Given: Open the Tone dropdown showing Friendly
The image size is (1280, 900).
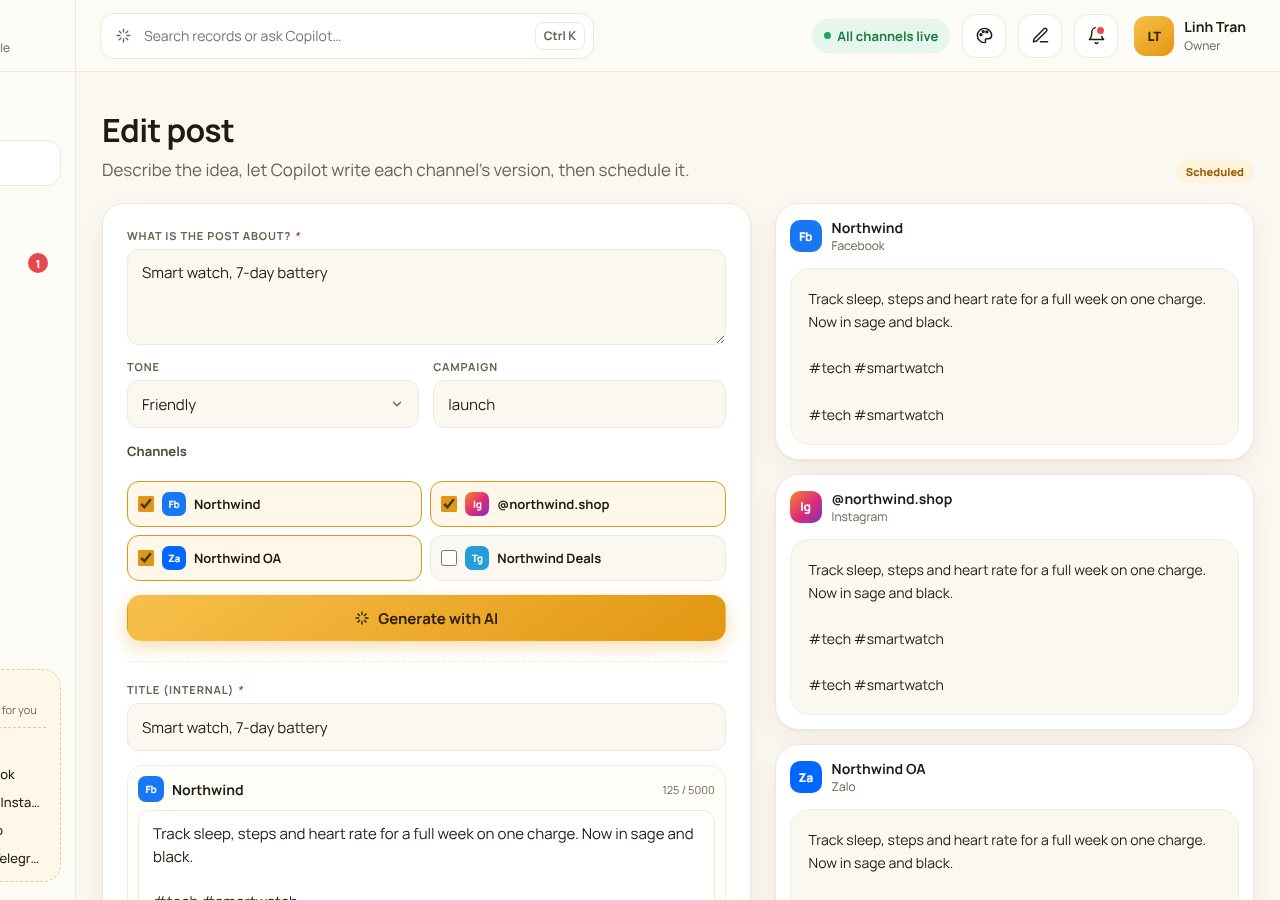Looking at the screenshot, I should point(273,404).
